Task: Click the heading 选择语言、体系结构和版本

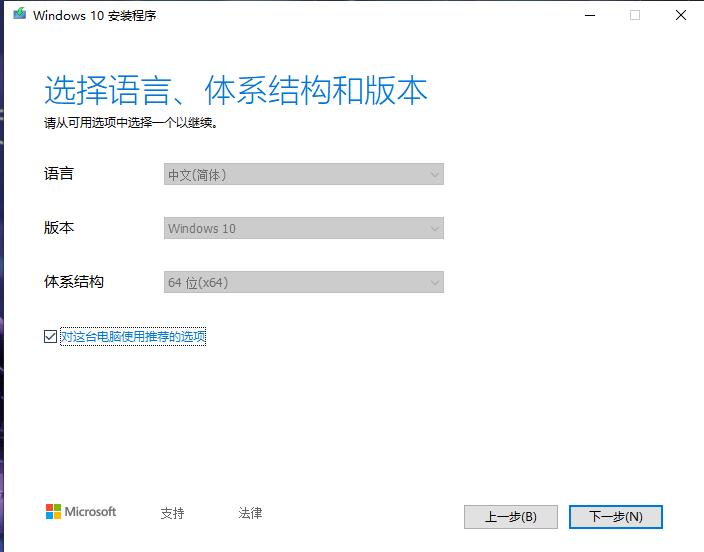Action: pyautogui.click(x=236, y=90)
